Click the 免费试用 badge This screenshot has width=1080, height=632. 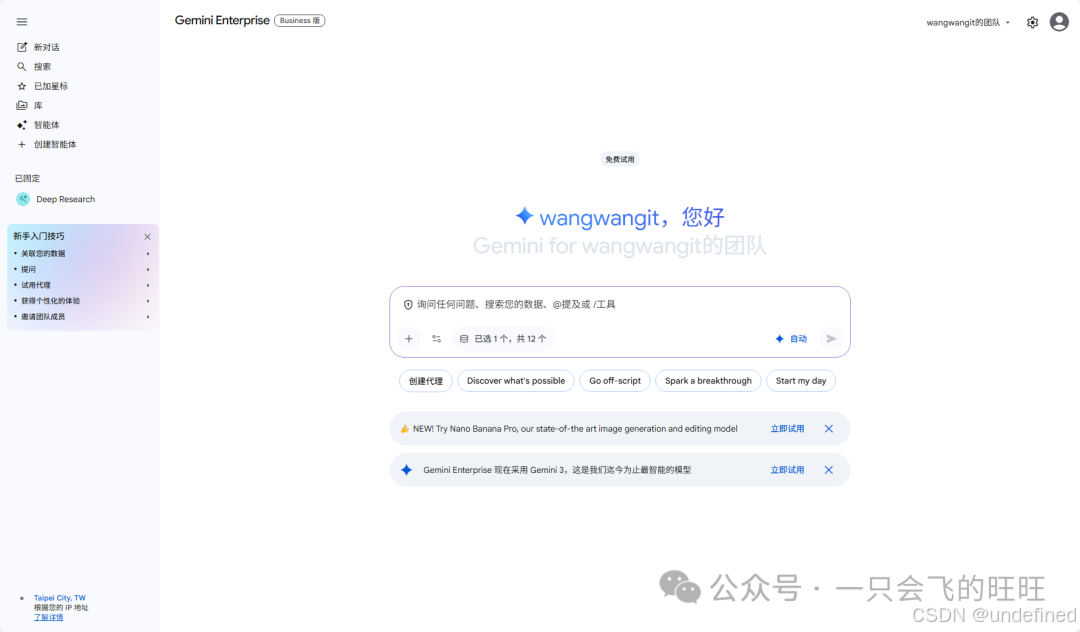coord(620,159)
